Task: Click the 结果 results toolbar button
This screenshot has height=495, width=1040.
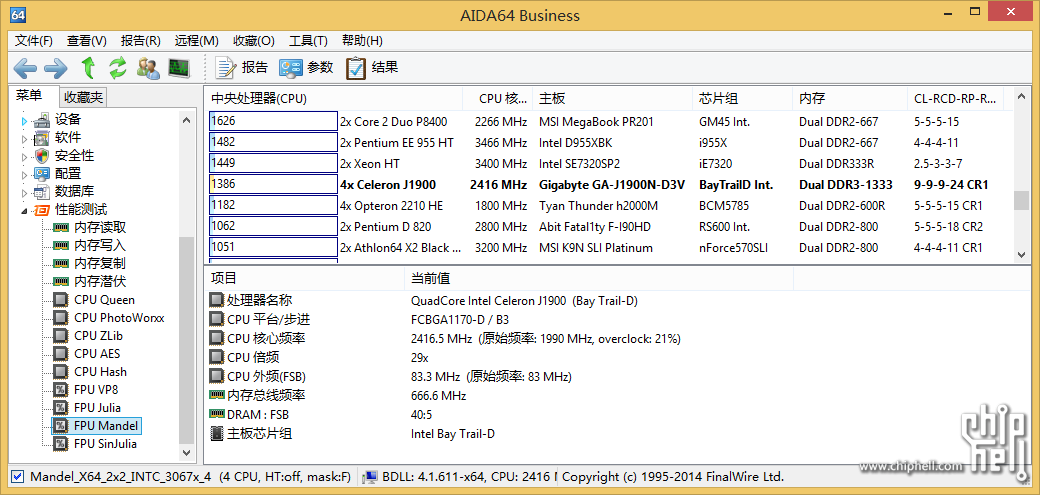Action: click(x=371, y=67)
